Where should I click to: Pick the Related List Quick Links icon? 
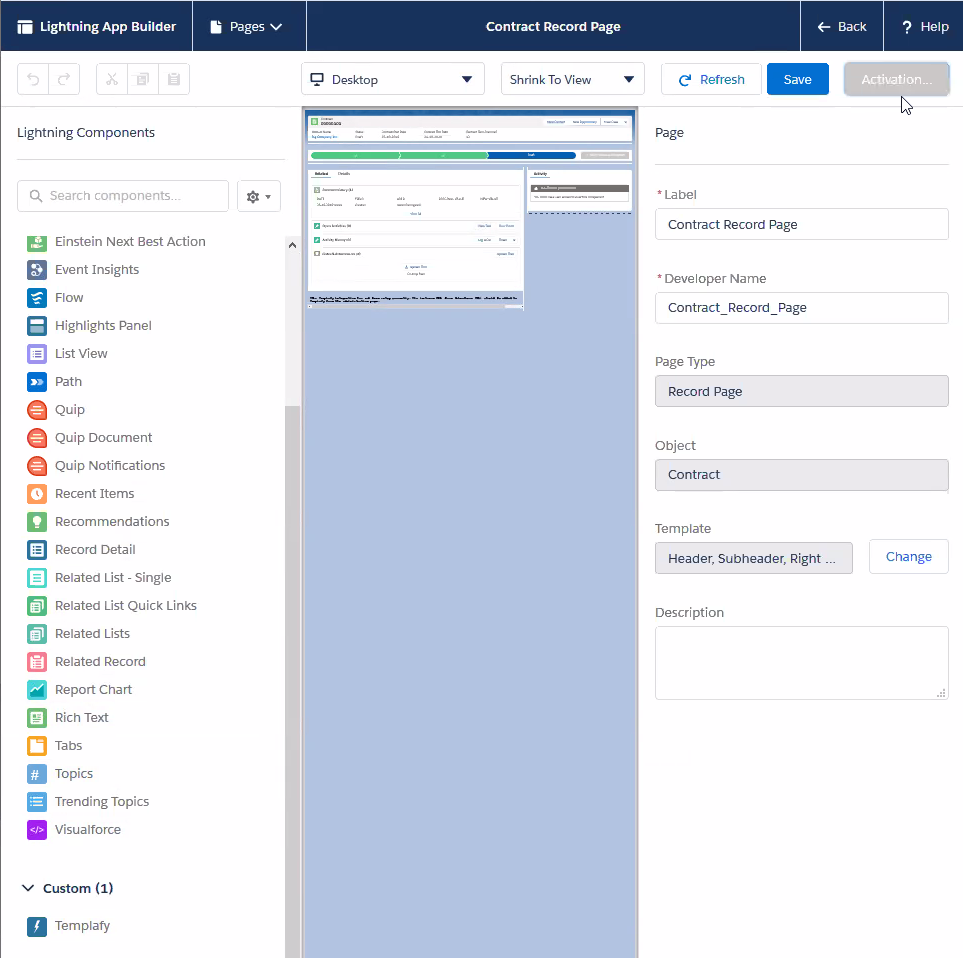click(x=37, y=606)
